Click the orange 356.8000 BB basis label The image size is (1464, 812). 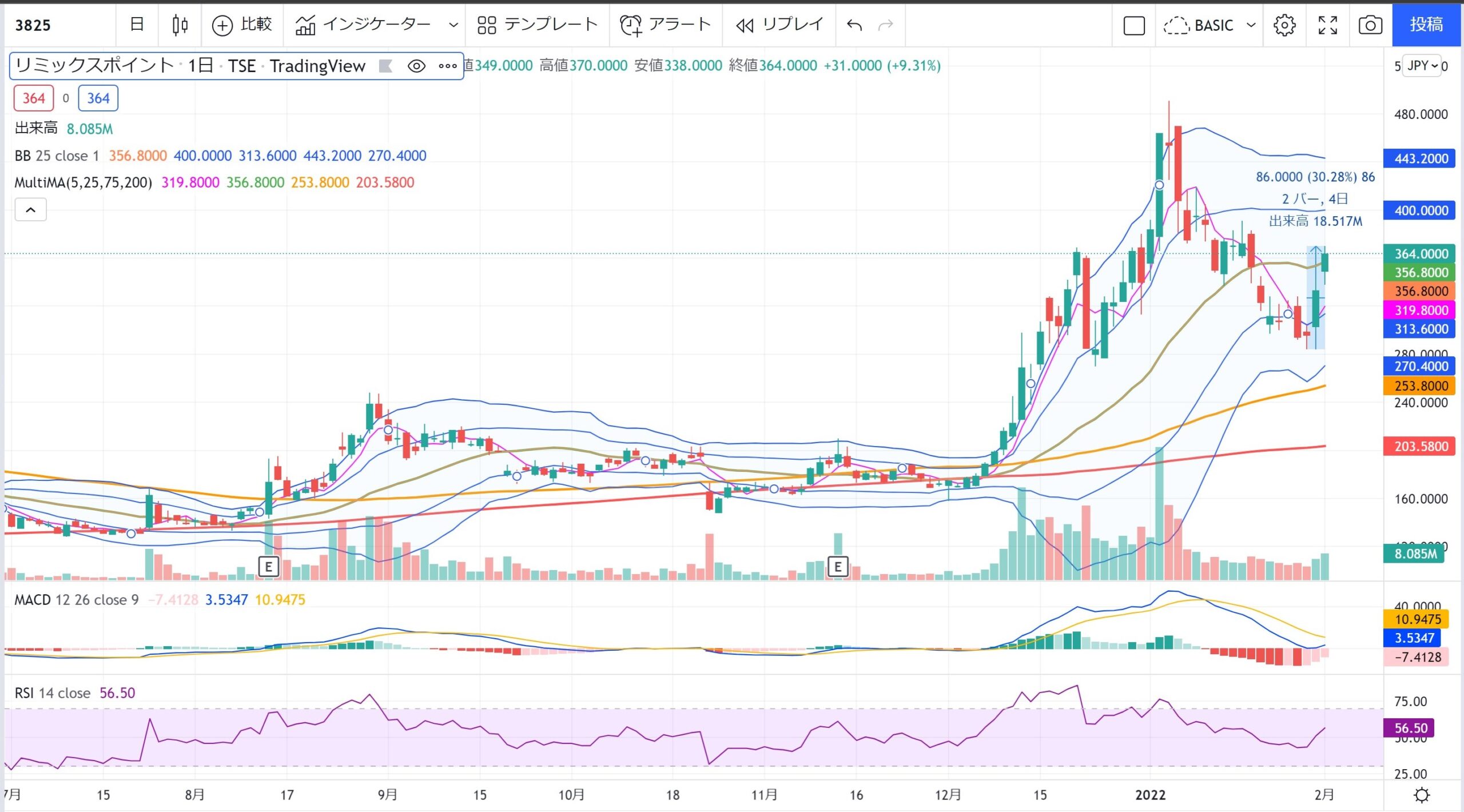pyautogui.click(x=1419, y=291)
